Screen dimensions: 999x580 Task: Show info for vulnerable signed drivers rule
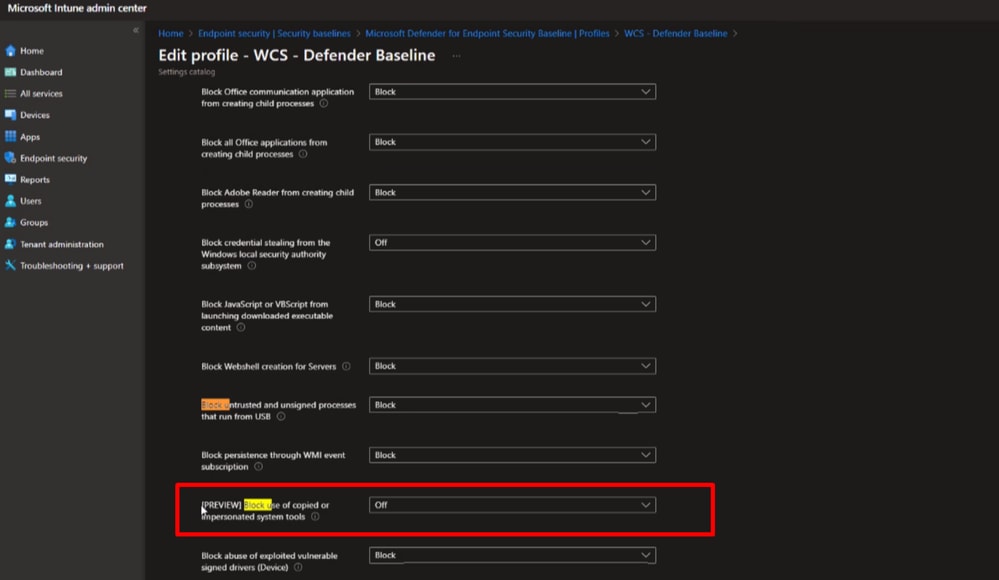298,567
